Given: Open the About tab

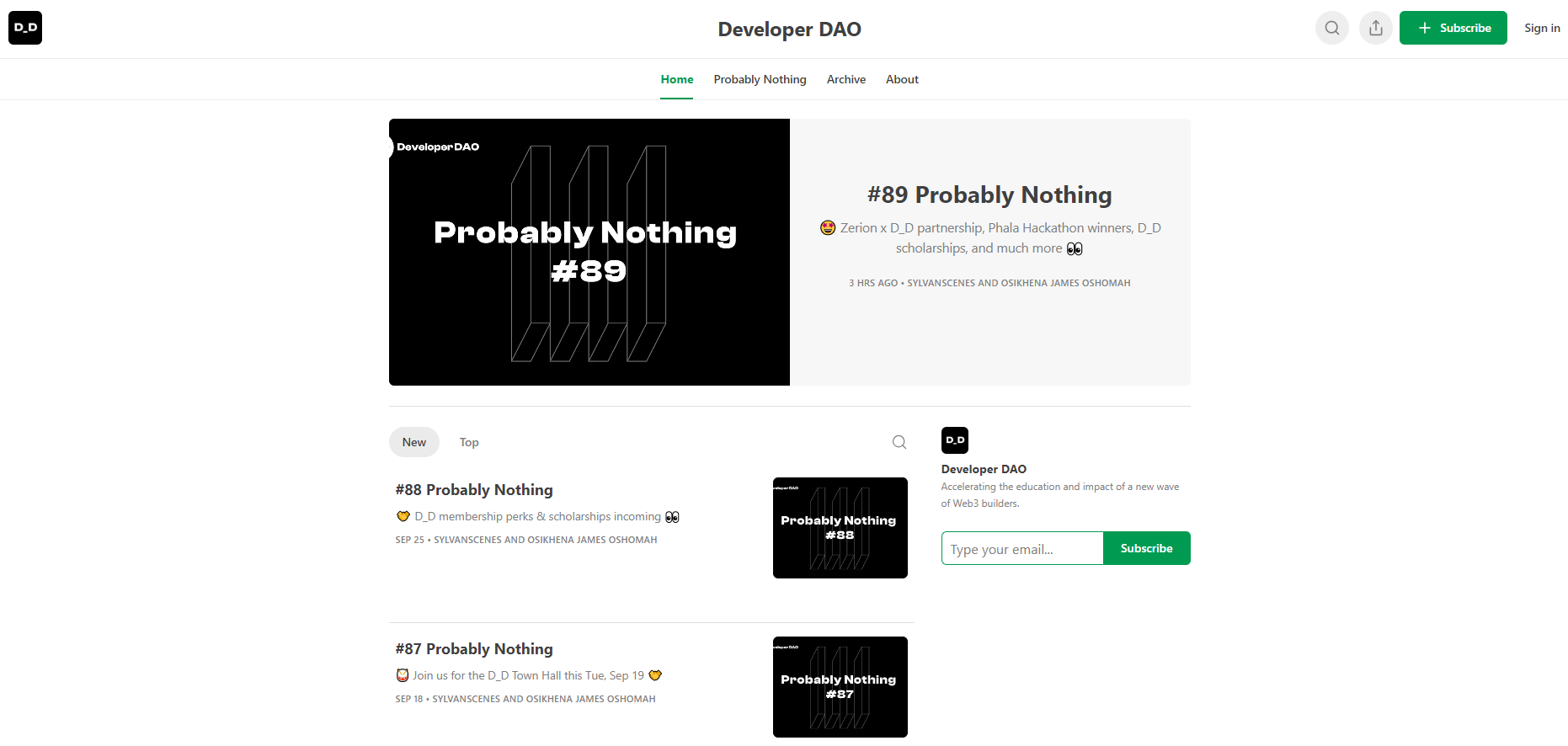Looking at the screenshot, I should coord(902,79).
